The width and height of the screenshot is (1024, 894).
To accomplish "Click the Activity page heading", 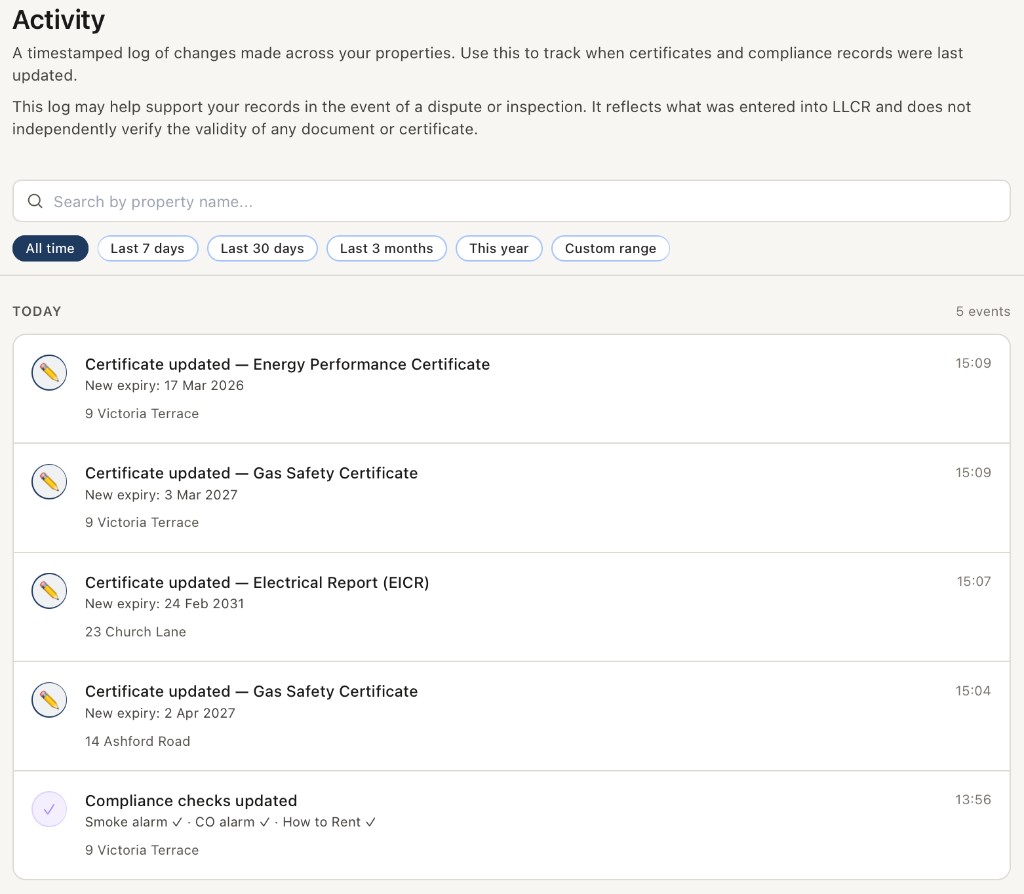I will click(58, 20).
